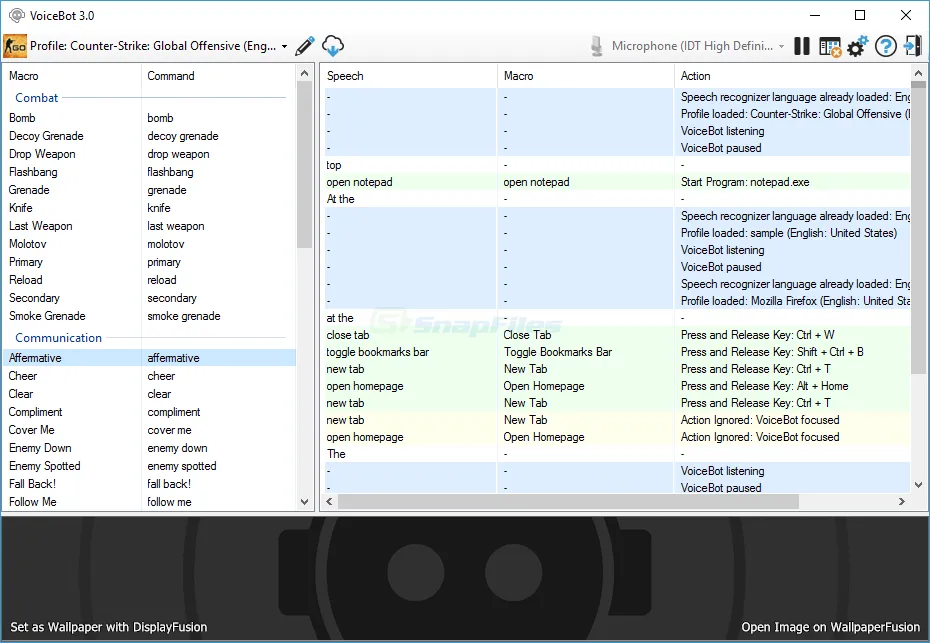Viewport: 930px width, 643px height.
Task: Click 'Press and Release Key: Alt + Home'
Action: click(765, 386)
